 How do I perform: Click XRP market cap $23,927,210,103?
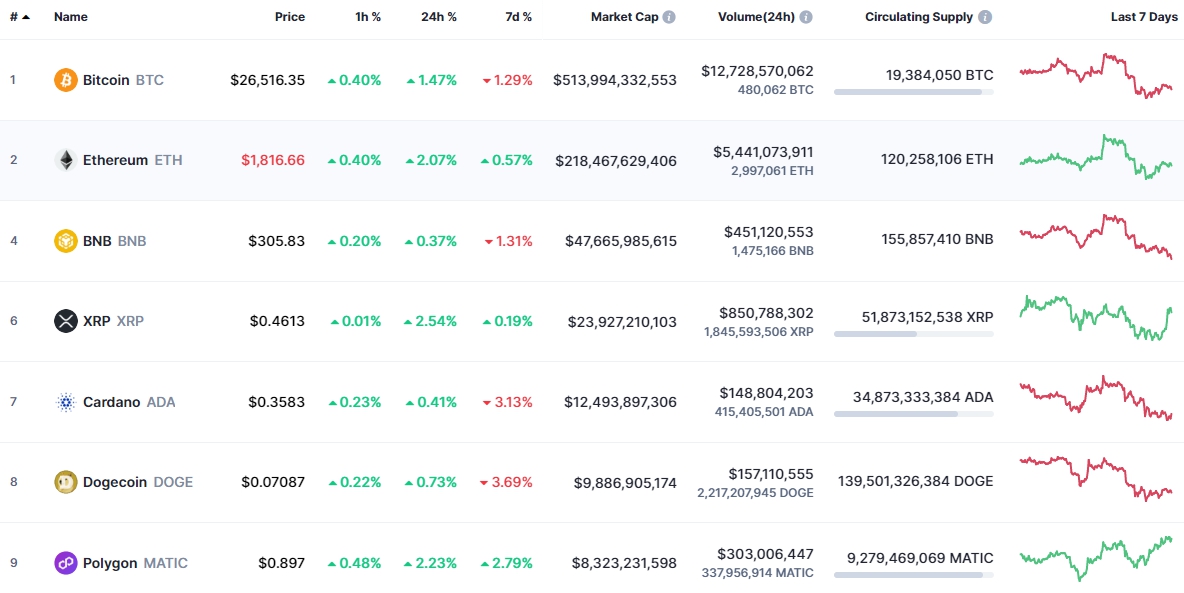(x=622, y=321)
